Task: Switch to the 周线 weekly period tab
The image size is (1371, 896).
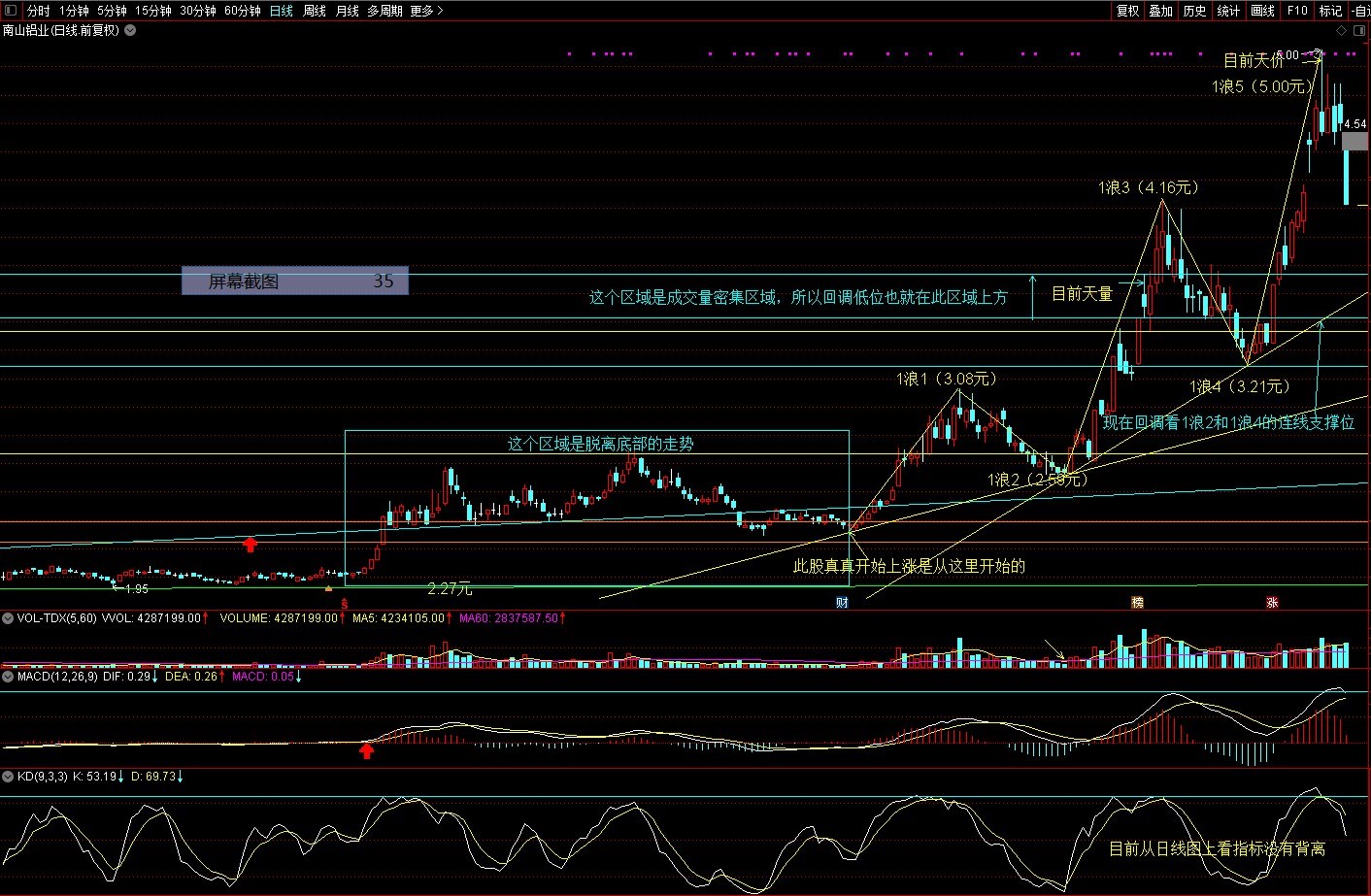Action: click(315, 11)
